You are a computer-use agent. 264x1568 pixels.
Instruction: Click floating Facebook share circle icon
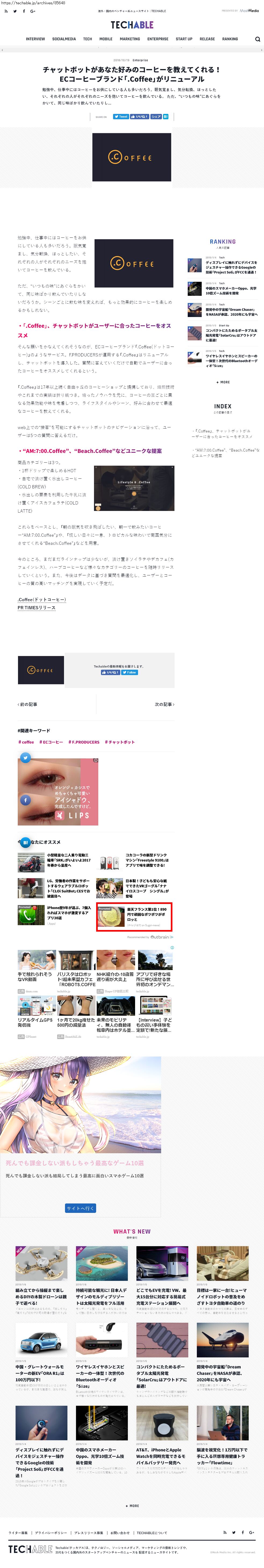pos(26,801)
